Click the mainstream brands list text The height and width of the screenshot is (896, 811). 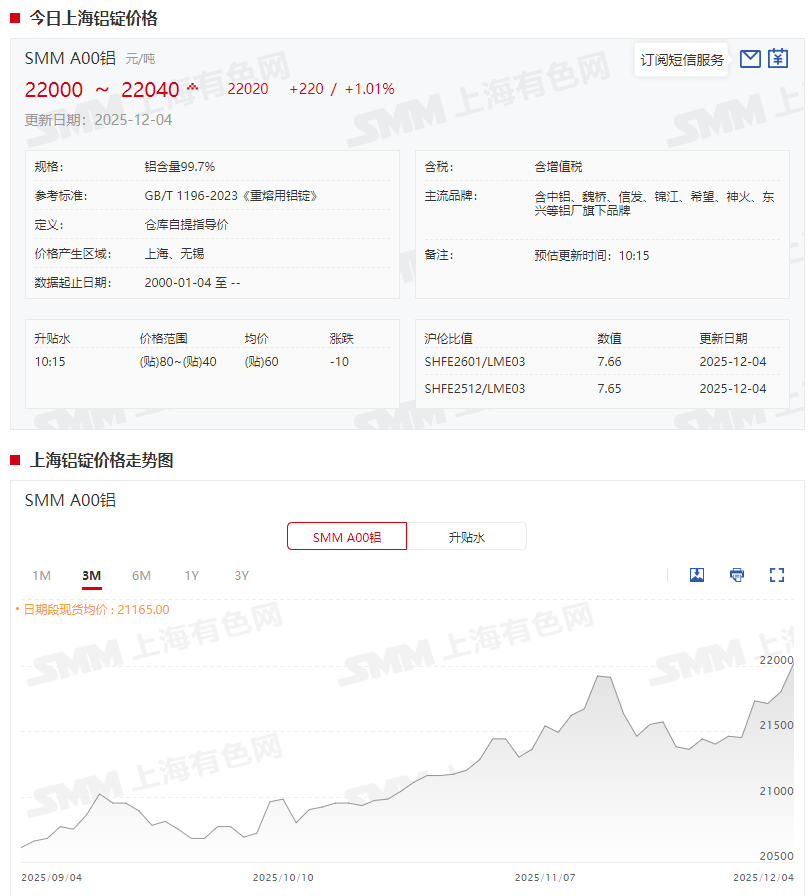[654, 203]
